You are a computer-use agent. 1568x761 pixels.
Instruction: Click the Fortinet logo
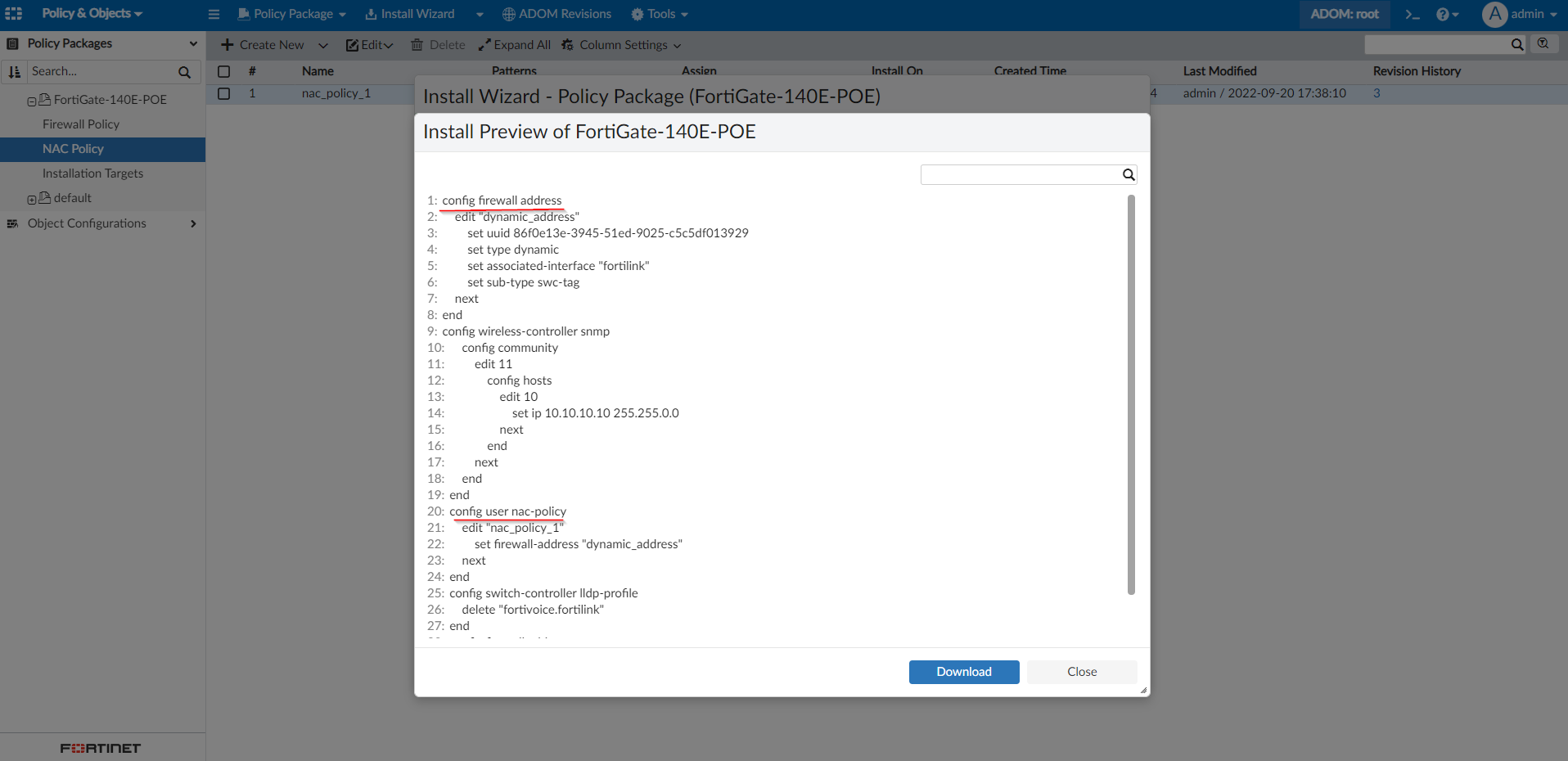(x=101, y=748)
